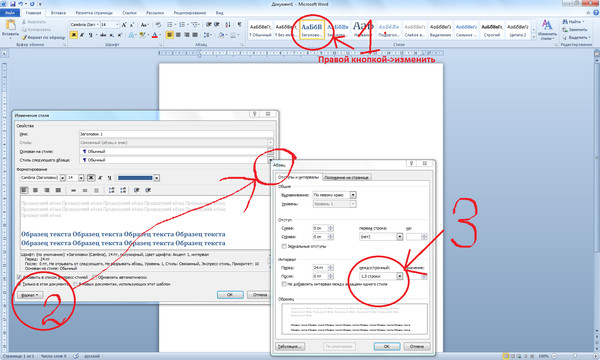Click the blue font color swatch in dialog

pyautogui.click(x=135, y=178)
